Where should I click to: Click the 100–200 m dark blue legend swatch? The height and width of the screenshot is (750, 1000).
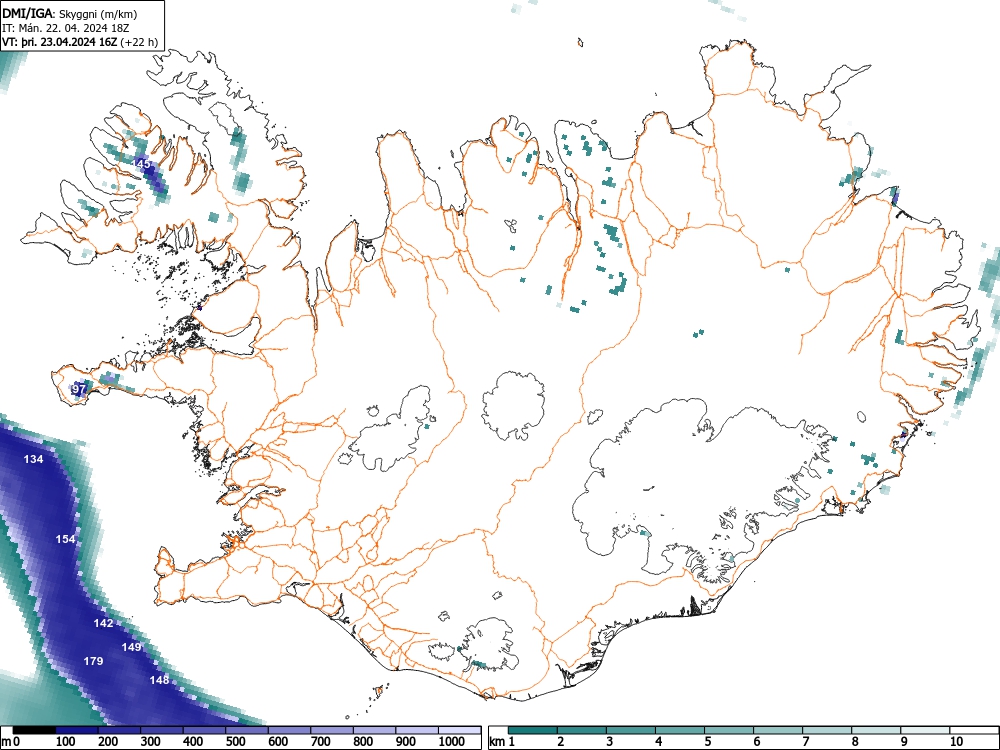77,730
